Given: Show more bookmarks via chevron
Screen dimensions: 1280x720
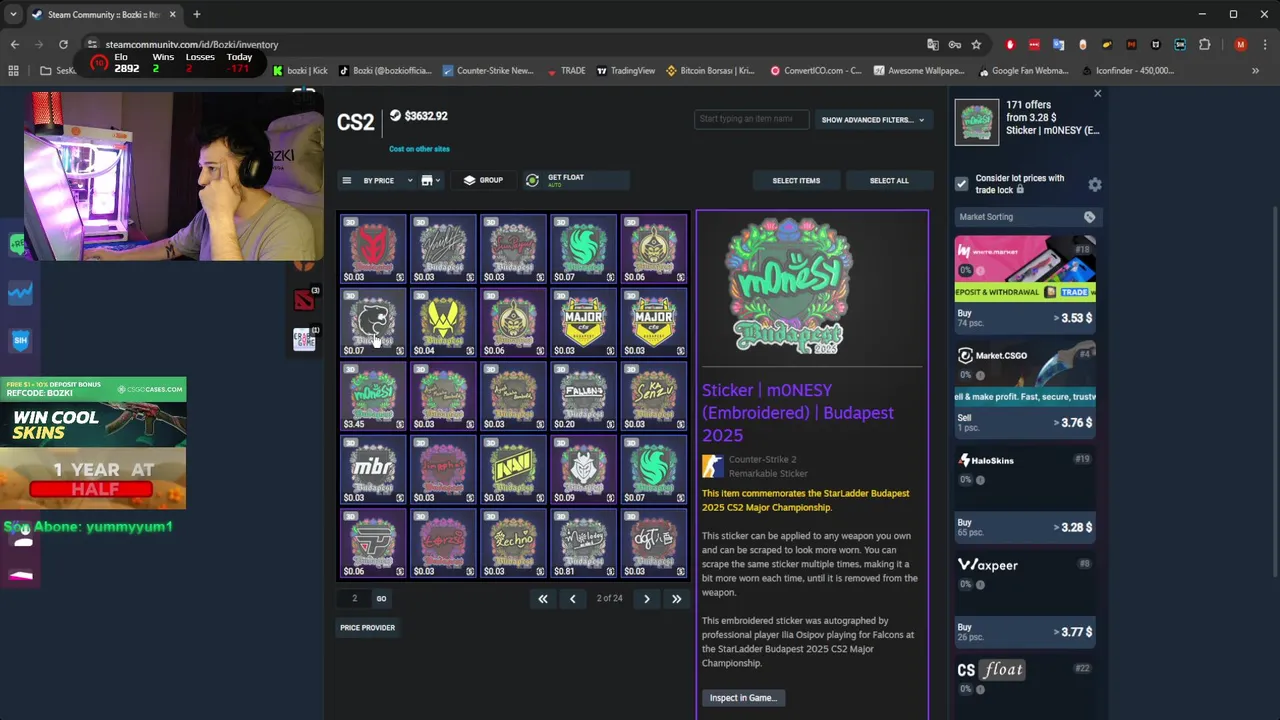Looking at the screenshot, I should [1255, 71].
